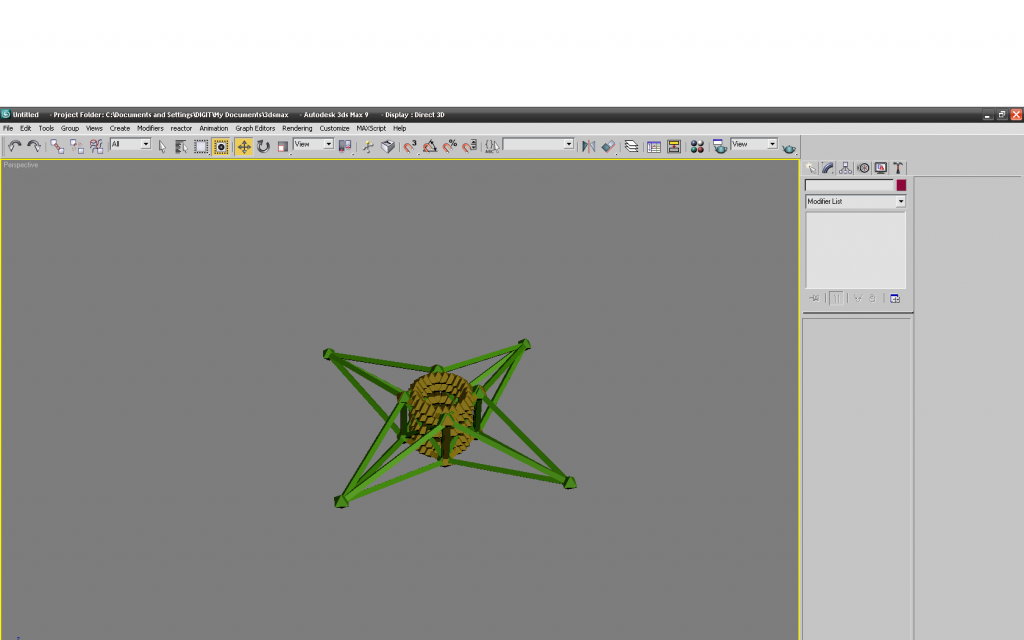Open Select by Name dialog
This screenshot has width=1024, height=640.
pos(181,146)
